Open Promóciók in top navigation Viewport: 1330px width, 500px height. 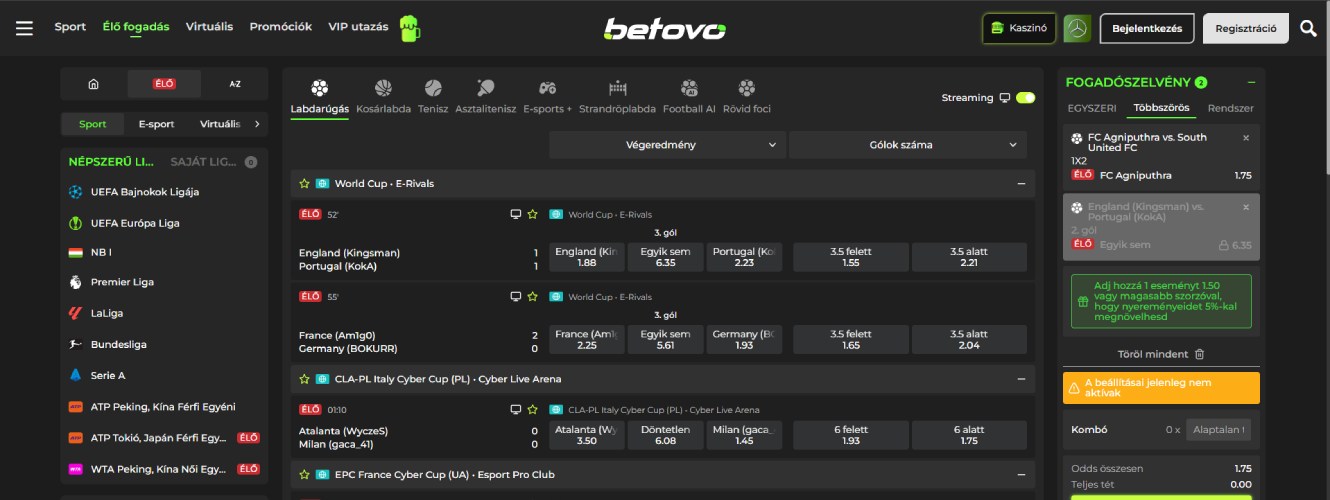click(x=281, y=27)
